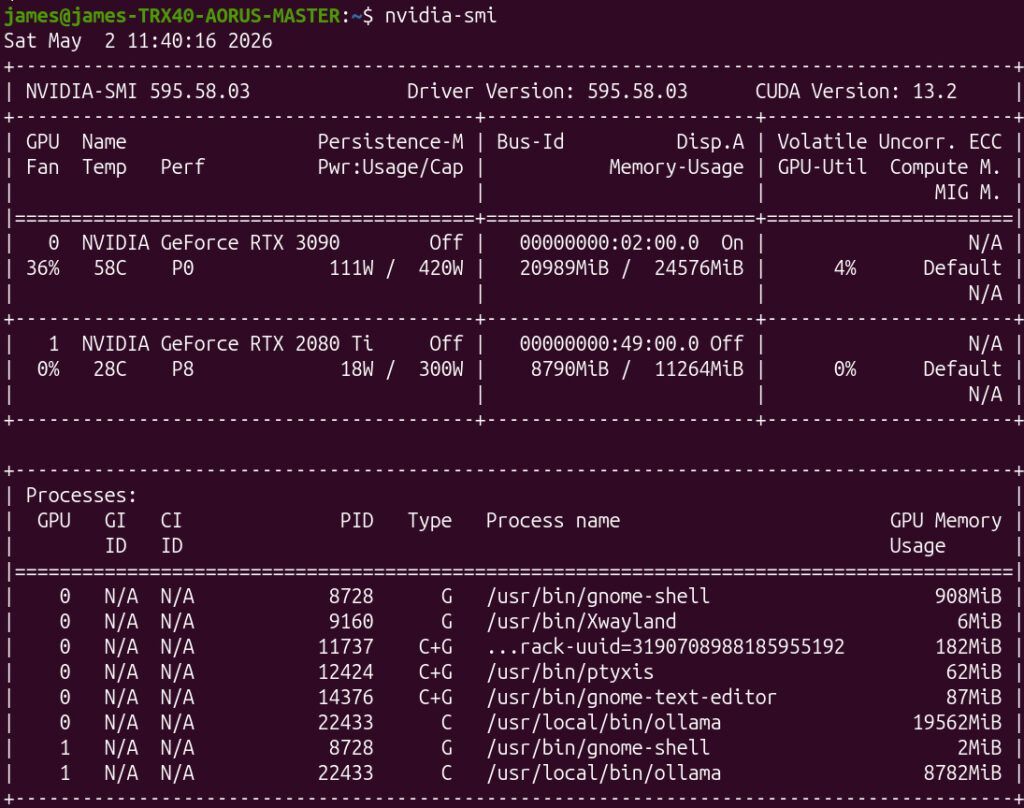Click the 24576MiB total memory value
Image resolution: width=1024 pixels, height=808 pixels.
[699, 268]
